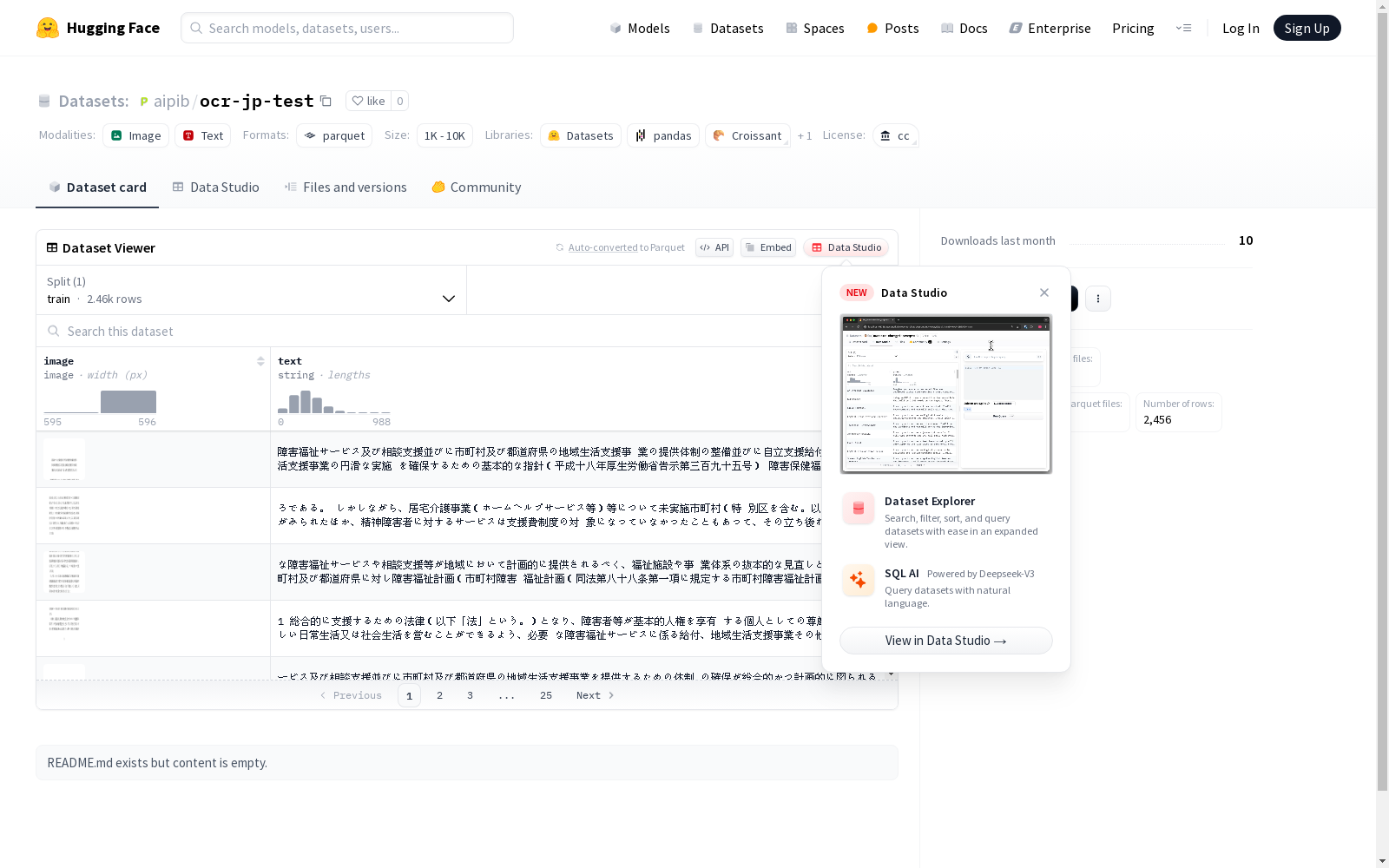Go to page 25 of viewer
1389x868 pixels.
[546, 695]
